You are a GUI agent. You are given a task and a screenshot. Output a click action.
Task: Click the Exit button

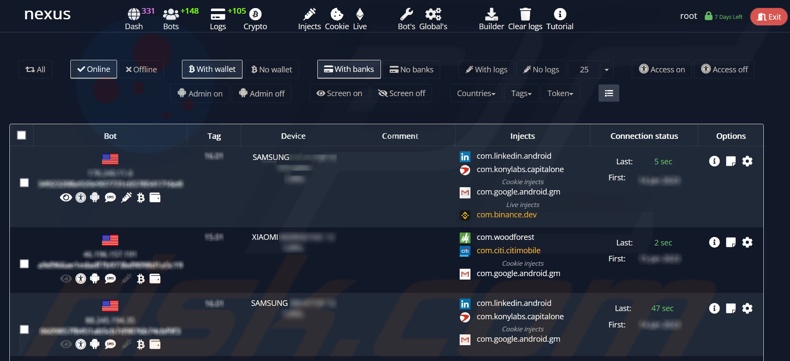pos(768,17)
